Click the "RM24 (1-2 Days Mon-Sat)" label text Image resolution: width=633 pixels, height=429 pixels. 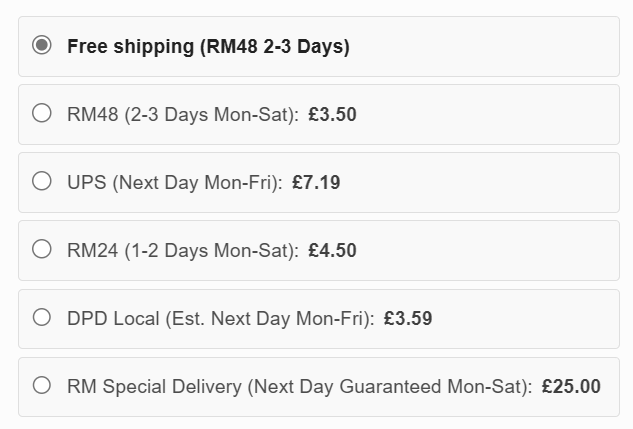click(x=183, y=251)
